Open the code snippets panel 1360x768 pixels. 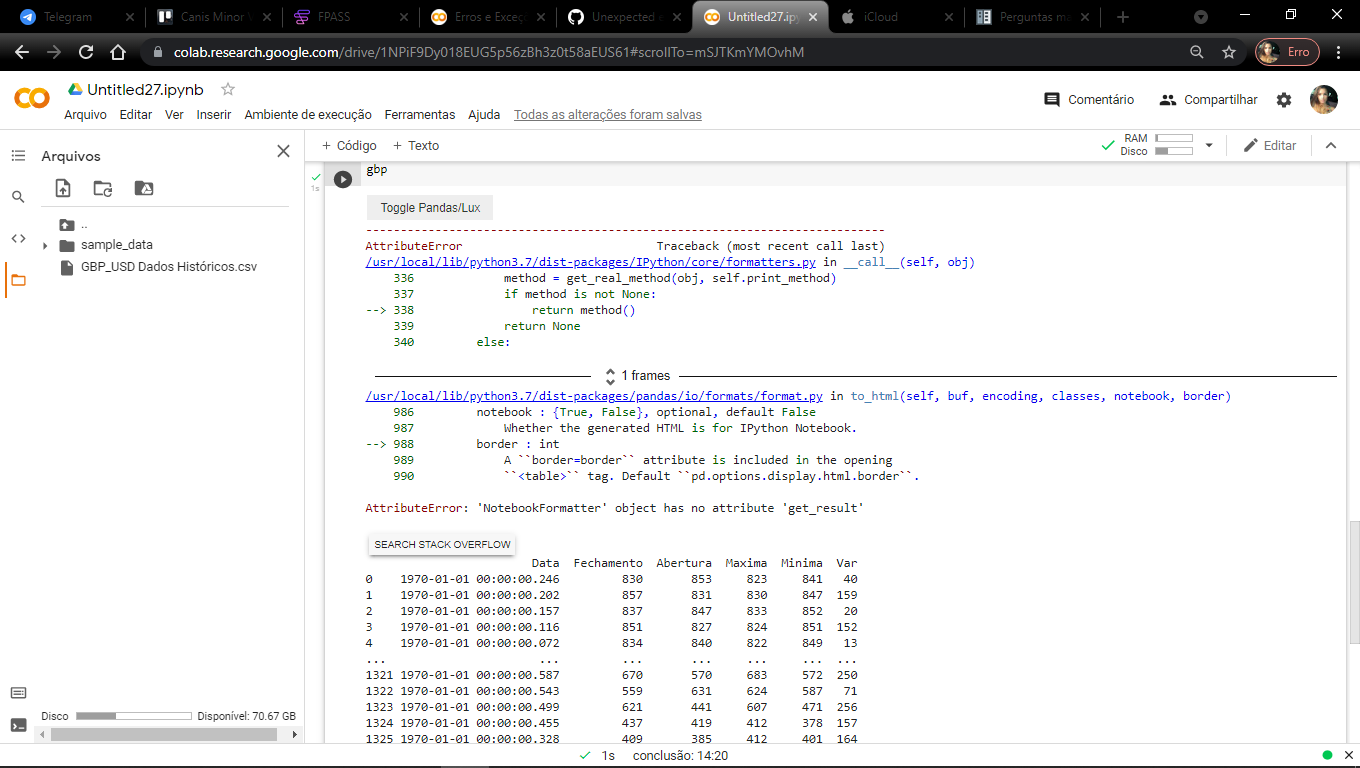click(x=18, y=238)
